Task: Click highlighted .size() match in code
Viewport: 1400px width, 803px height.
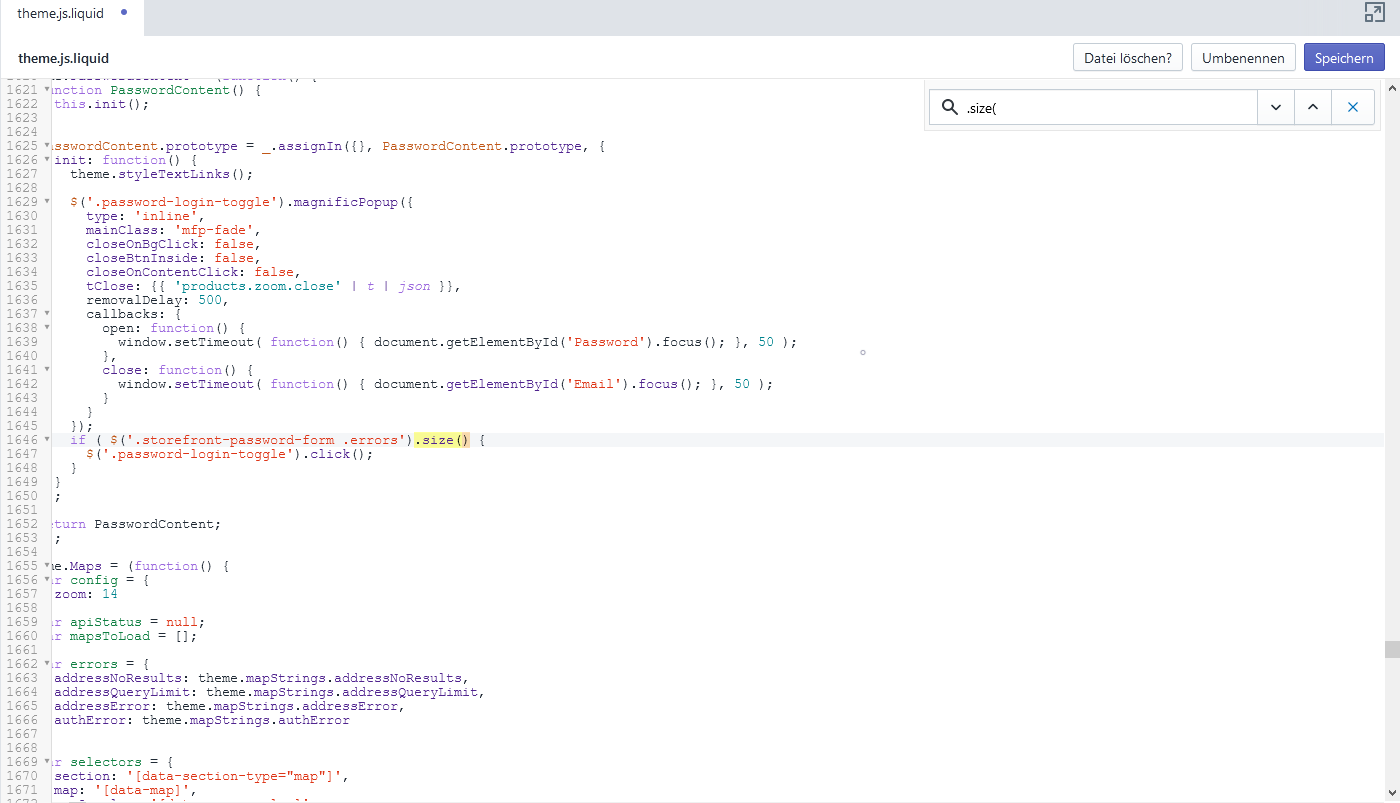Action: pos(442,440)
